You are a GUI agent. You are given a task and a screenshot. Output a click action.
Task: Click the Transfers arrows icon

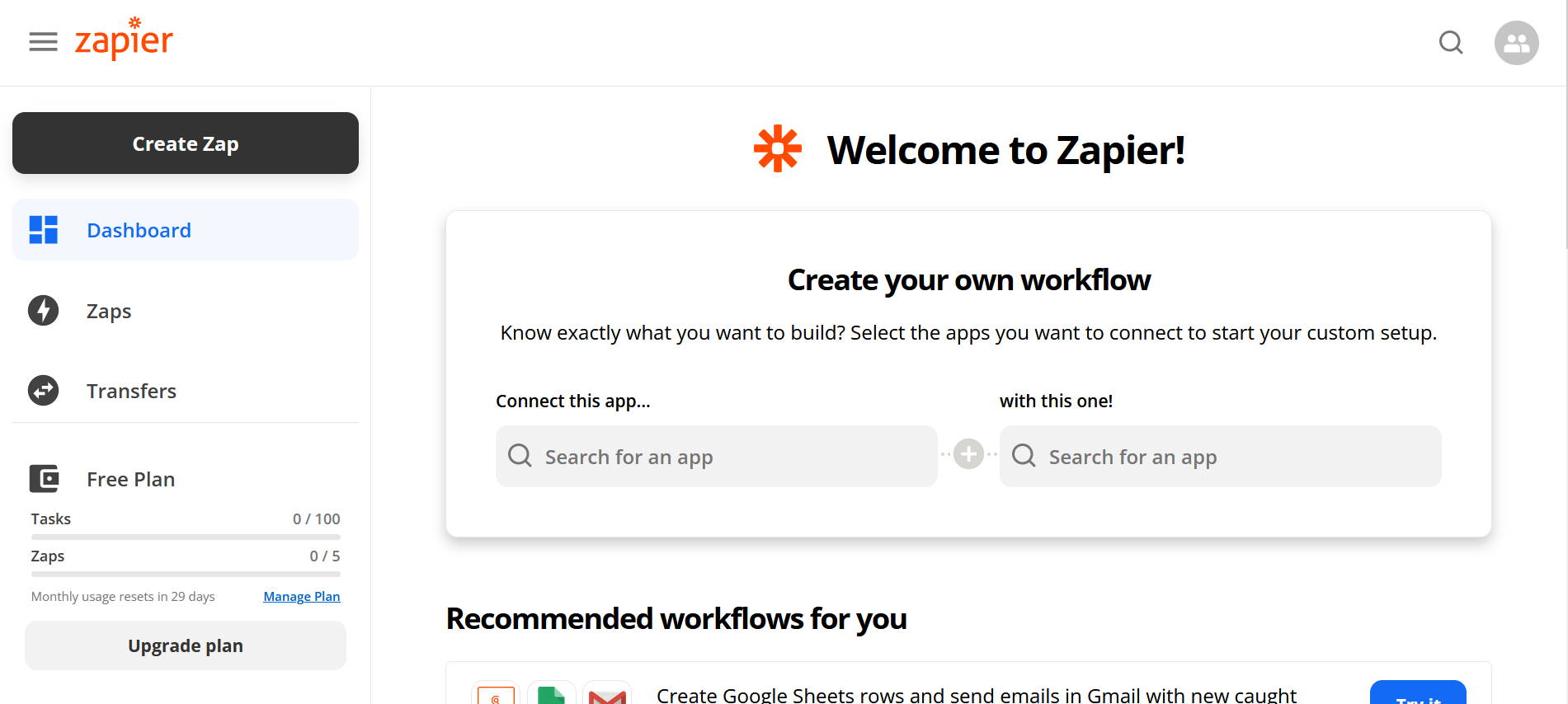(44, 391)
